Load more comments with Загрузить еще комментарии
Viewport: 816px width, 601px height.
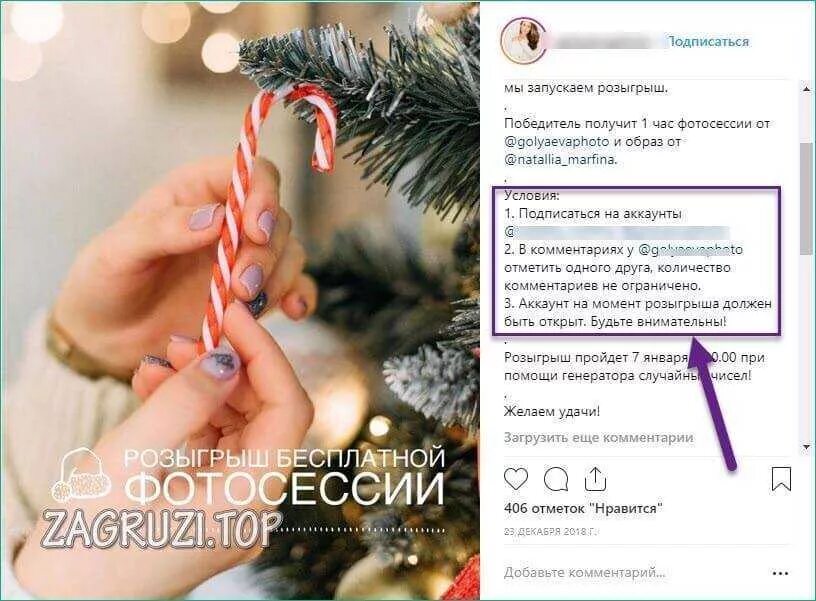[598, 438]
